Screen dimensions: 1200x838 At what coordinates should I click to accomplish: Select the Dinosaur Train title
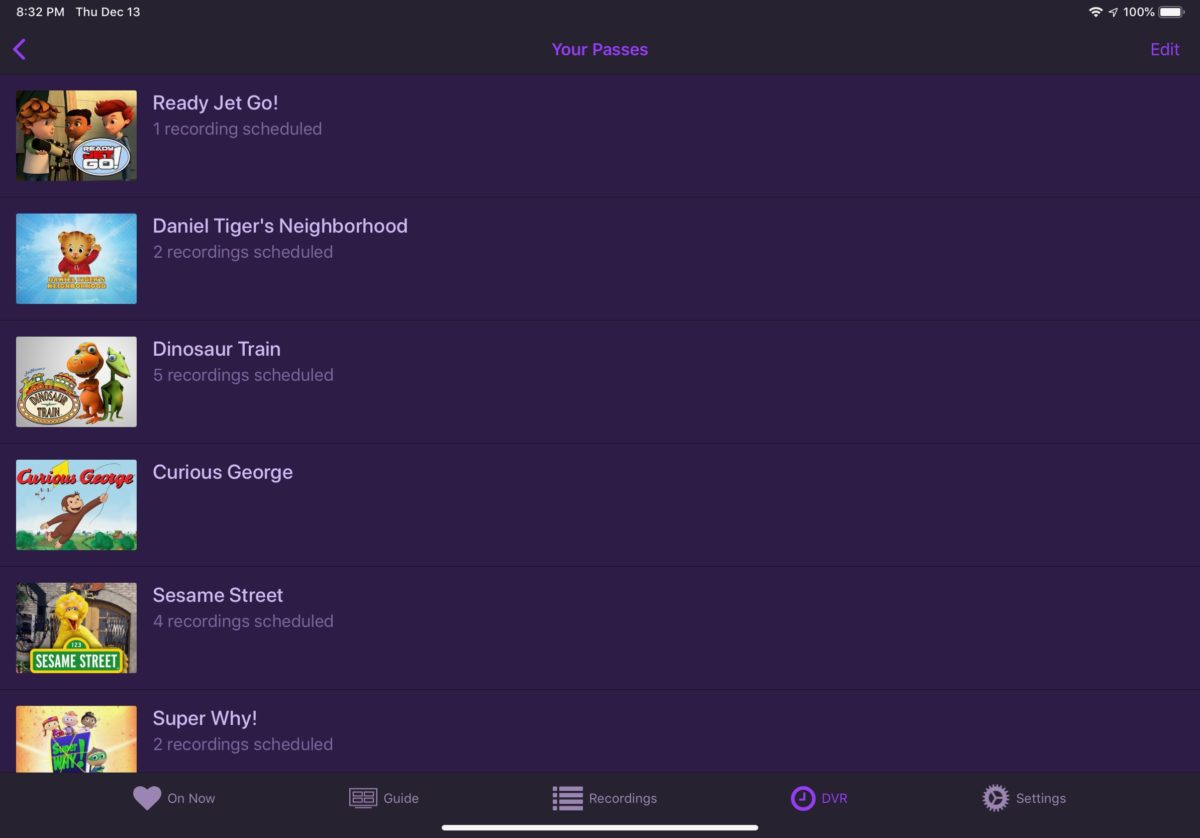[x=217, y=349]
